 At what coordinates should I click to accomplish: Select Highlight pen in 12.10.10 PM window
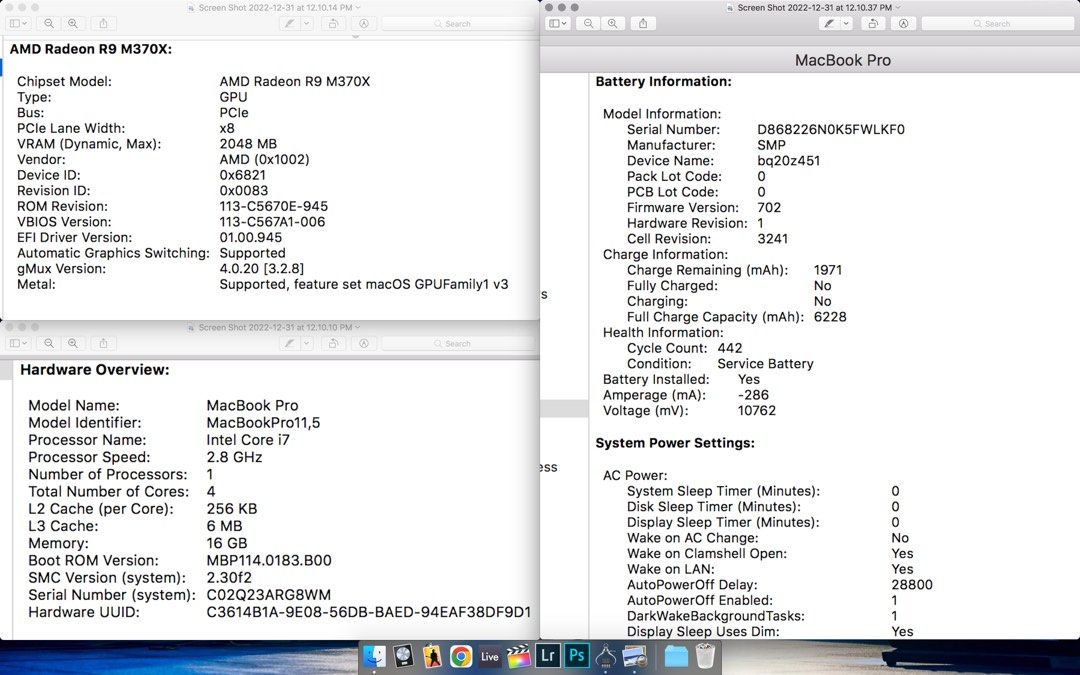291,343
